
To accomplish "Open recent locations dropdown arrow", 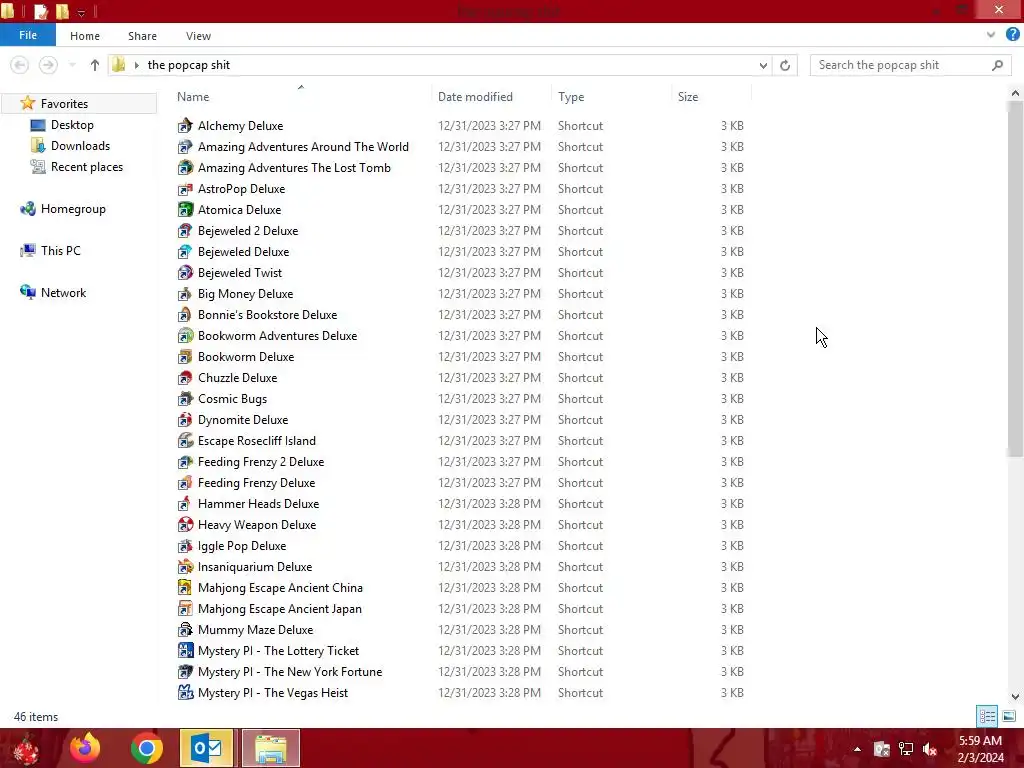I will tap(72, 65).
